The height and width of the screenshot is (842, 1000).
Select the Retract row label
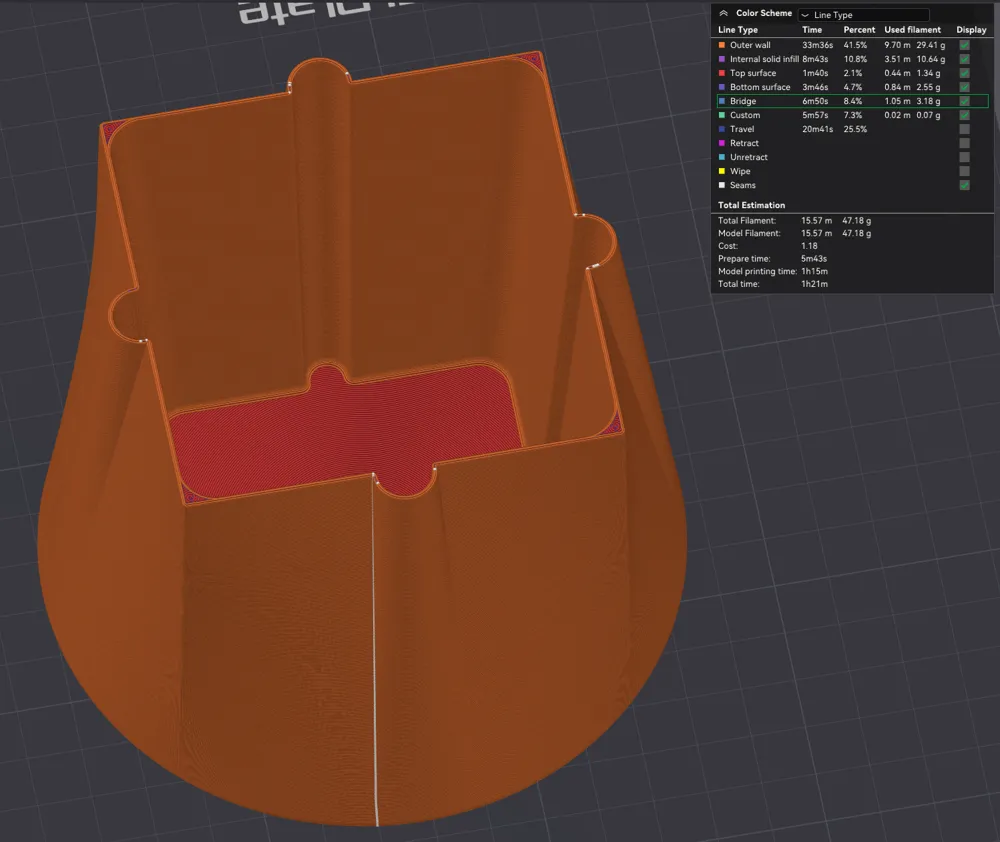[744, 143]
